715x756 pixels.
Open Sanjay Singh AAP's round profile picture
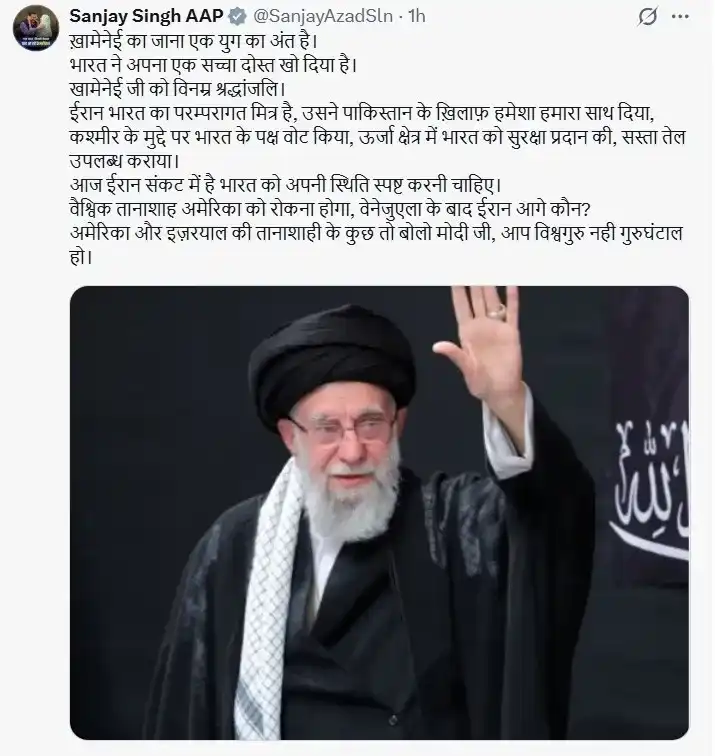(x=36, y=28)
